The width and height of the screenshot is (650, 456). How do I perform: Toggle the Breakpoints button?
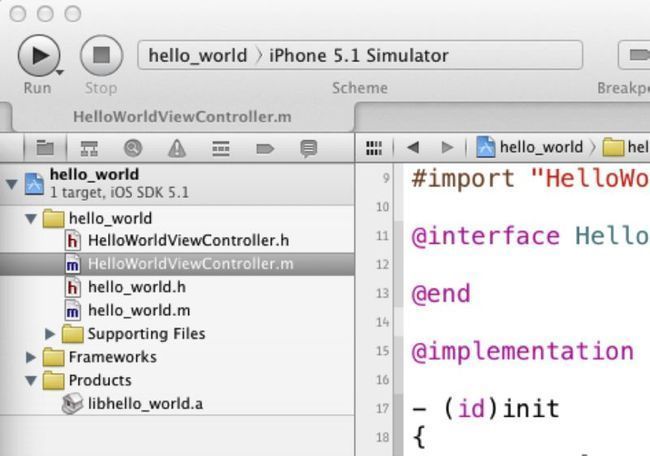coord(634,55)
